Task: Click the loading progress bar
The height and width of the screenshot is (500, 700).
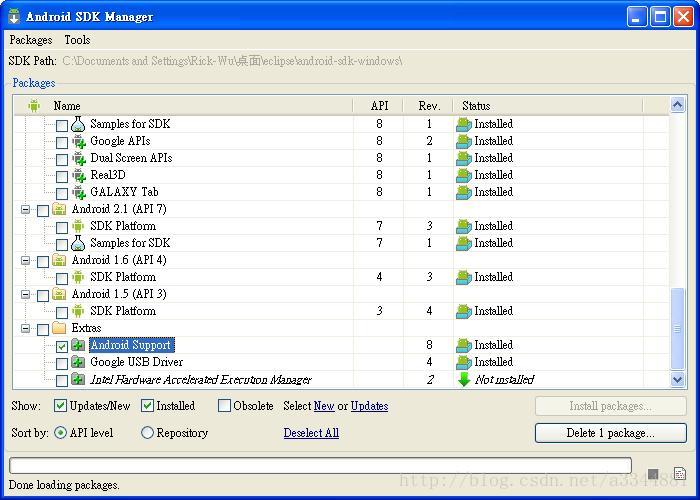Action: tap(320, 465)
